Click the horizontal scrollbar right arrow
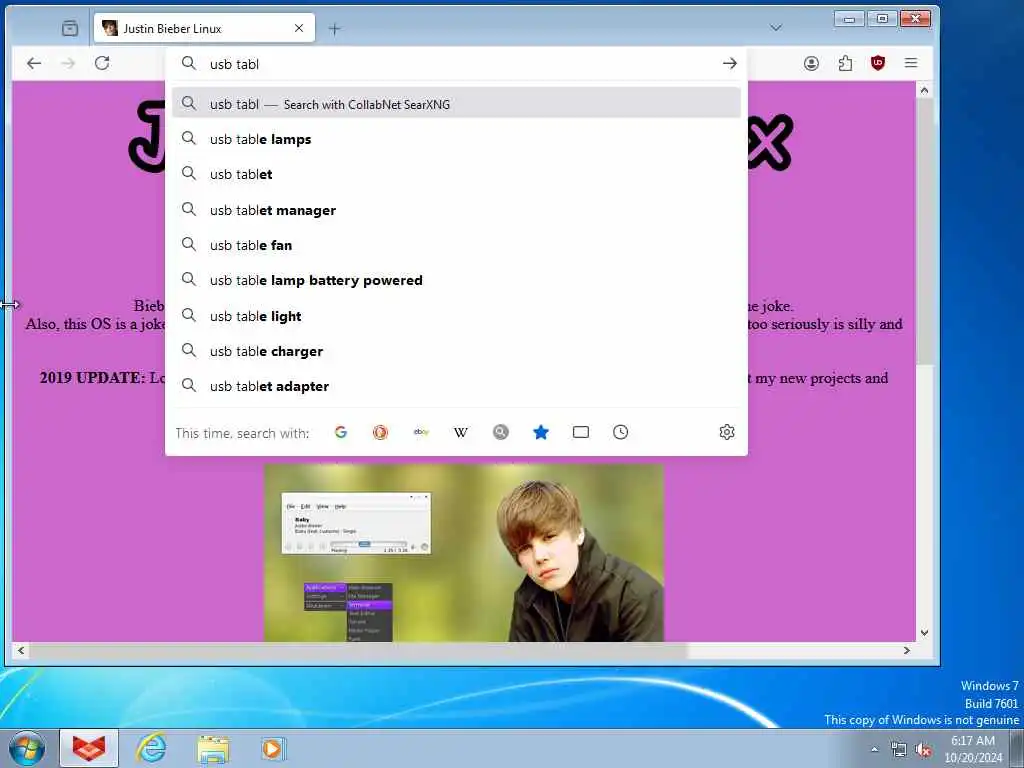Screen dimensions: 1024x768 (x=906, y=650)
